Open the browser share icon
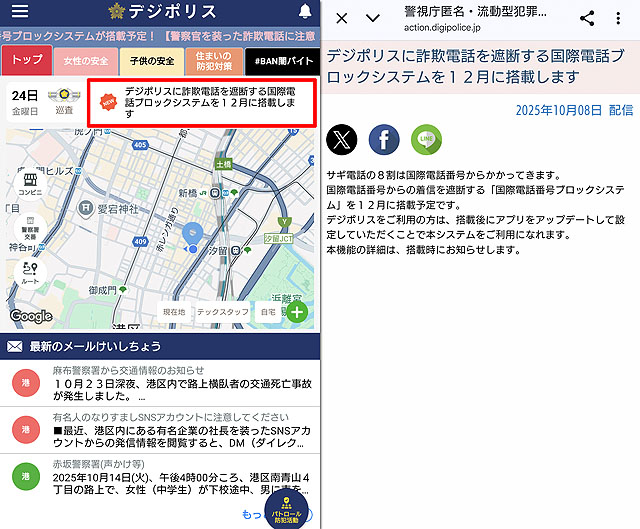Screen dimensions: 640x529 coord(587,18)
